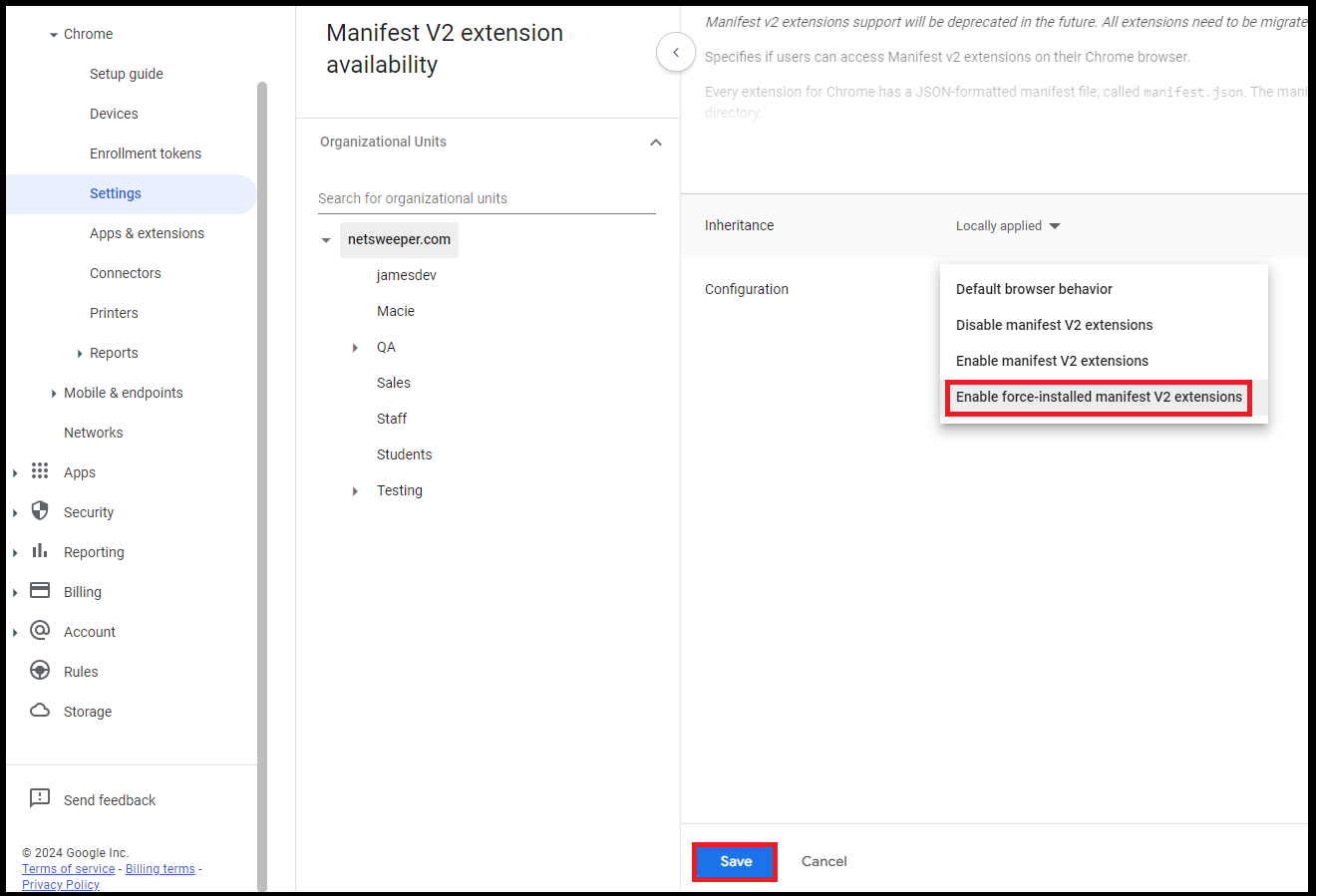Collapse the side panel with the round chevron button
Viewport: 1317px width, 896px height.
tap(676, 52)
